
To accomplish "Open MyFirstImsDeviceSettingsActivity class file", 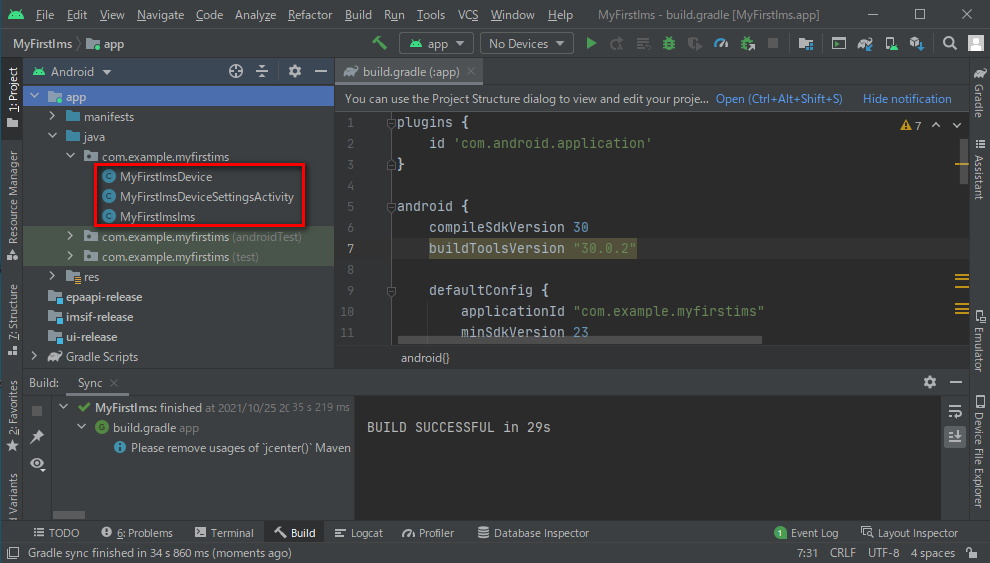I will [206, 196].
